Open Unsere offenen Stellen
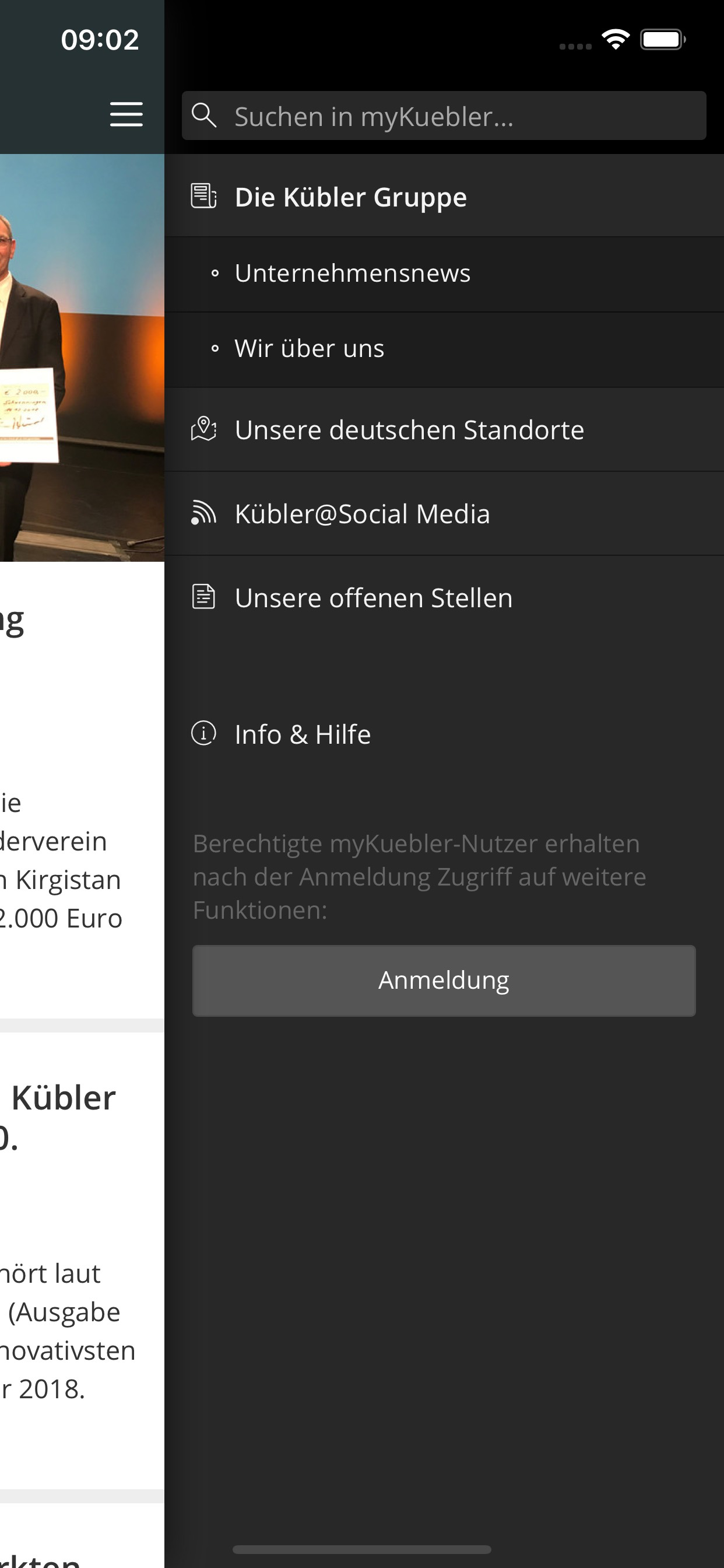 coord(444,598)
